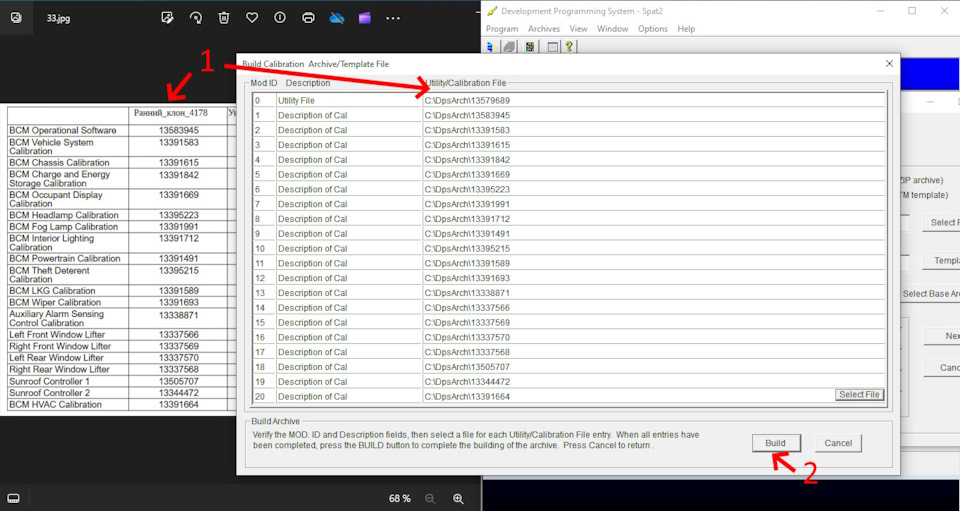Open the Archives menu
Viewport: 960px width, 511px height.
point(544,29)
